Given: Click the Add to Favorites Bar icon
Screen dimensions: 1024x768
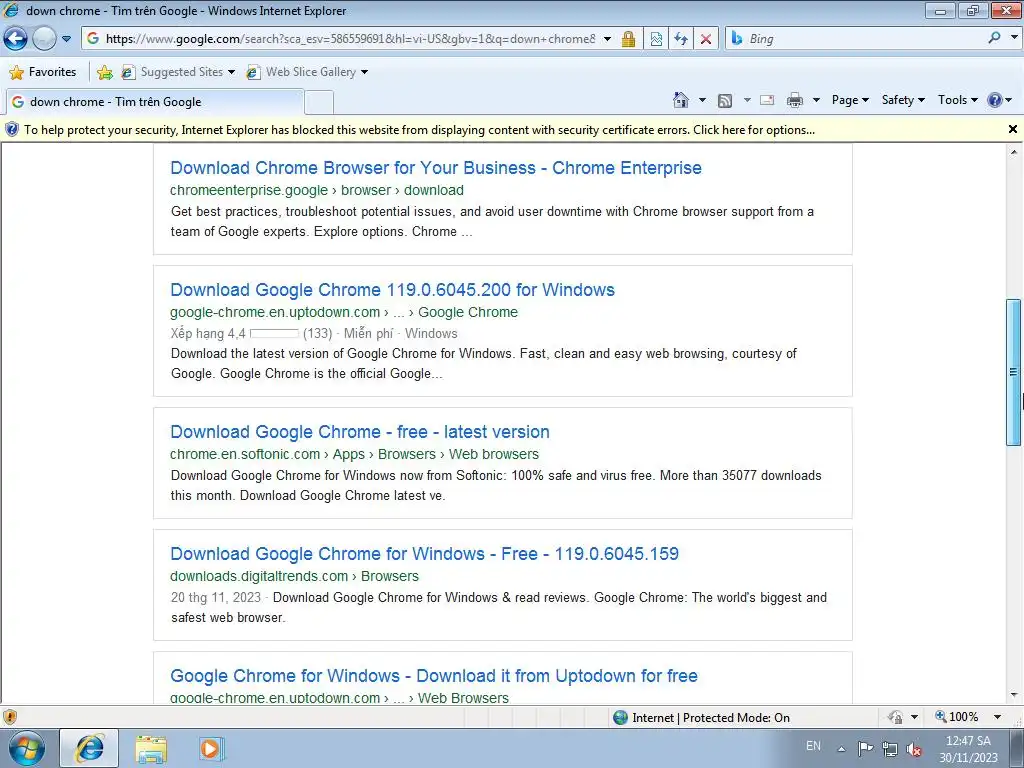Looking at the screenshot, I should pos(104,72).
